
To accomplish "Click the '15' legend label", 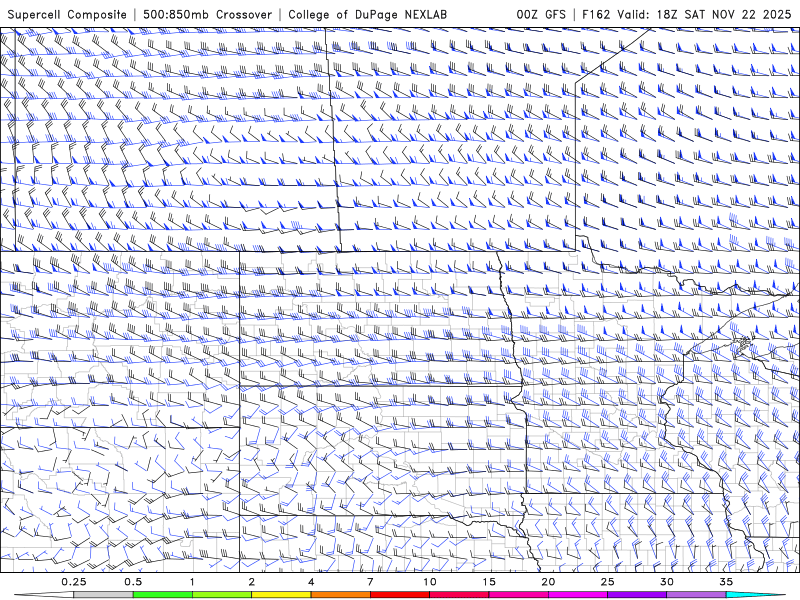I will tap(489, 582).
